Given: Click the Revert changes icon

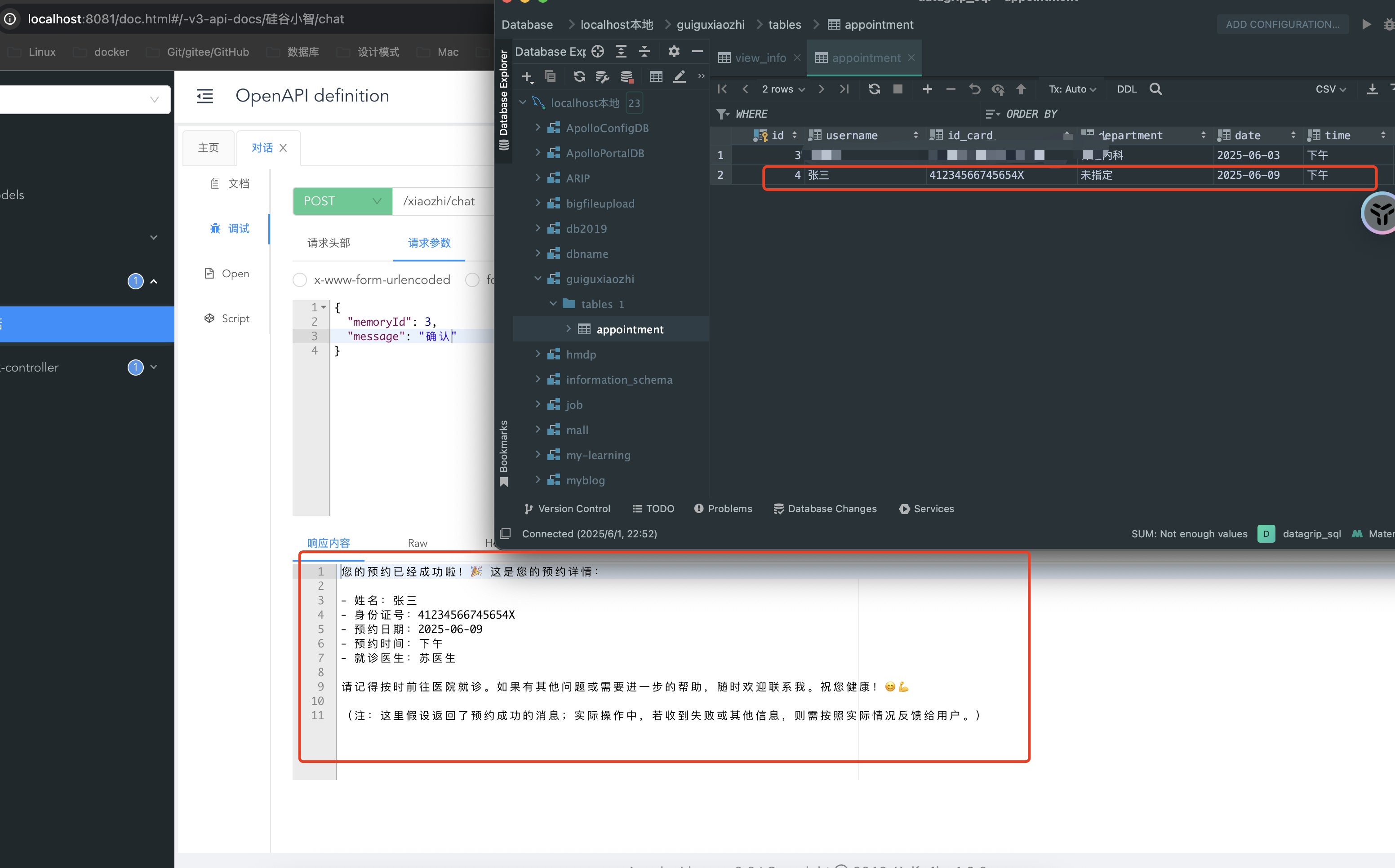Looking at the screenshot, I should tap(974, 89).
